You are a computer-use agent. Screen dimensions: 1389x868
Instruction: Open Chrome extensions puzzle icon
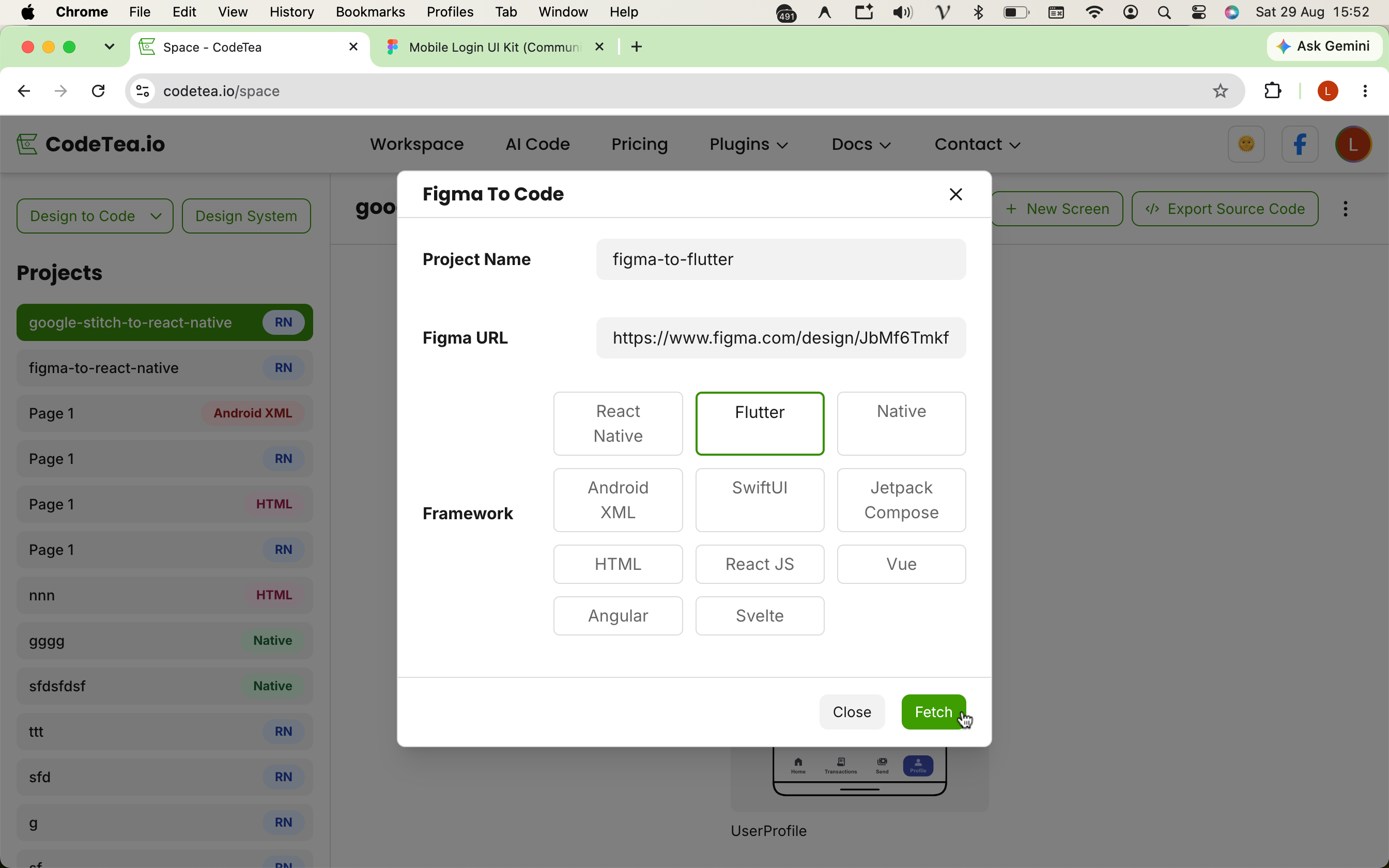point(1273,91)
